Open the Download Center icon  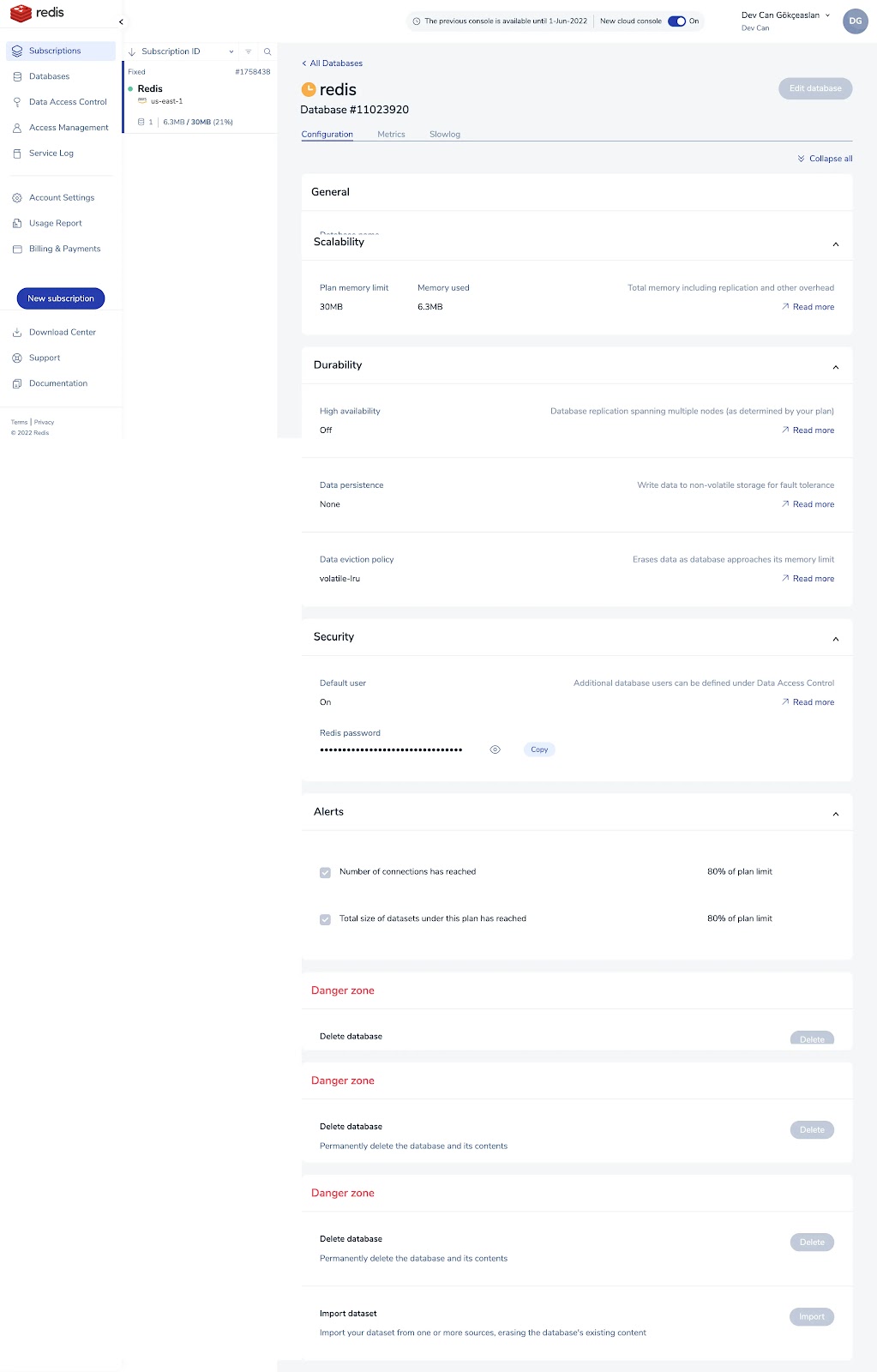point(17,333)
